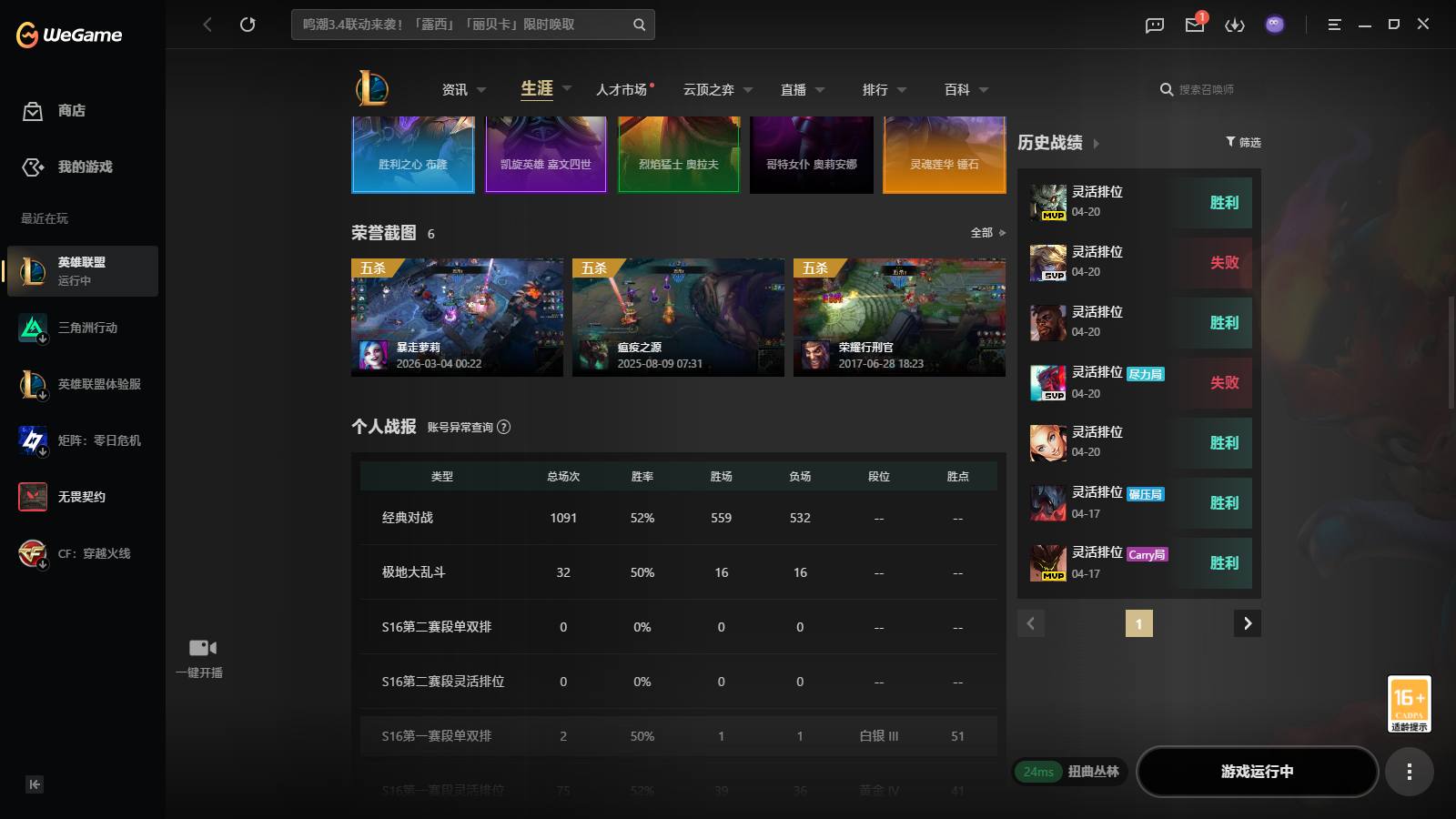Click the League of Legends logo icon
Viewport: 1456px width, 819px height.
(372, 88)
